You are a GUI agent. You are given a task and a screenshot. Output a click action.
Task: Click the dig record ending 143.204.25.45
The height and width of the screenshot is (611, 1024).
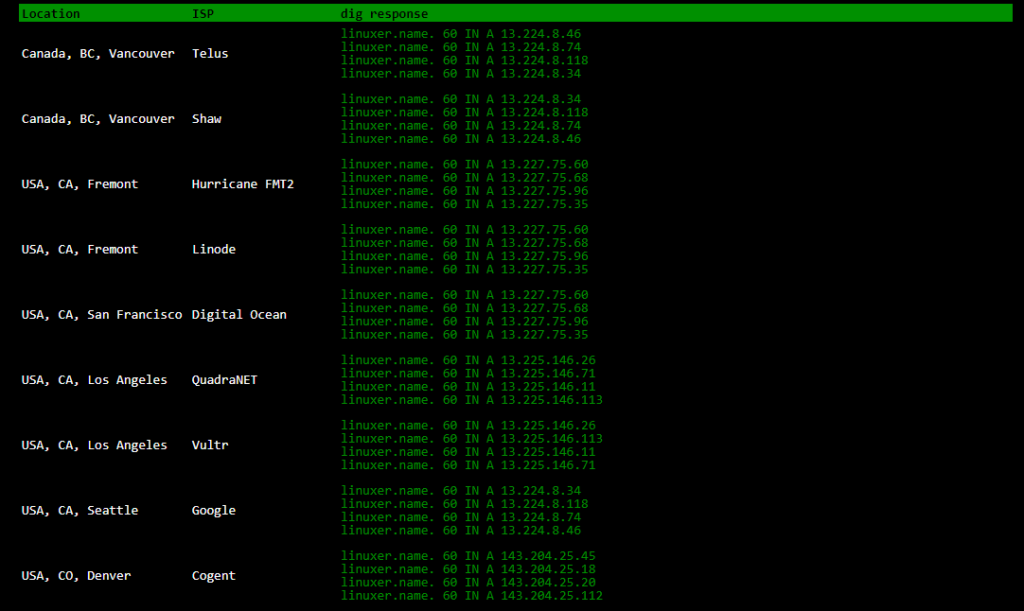(468, 556)
